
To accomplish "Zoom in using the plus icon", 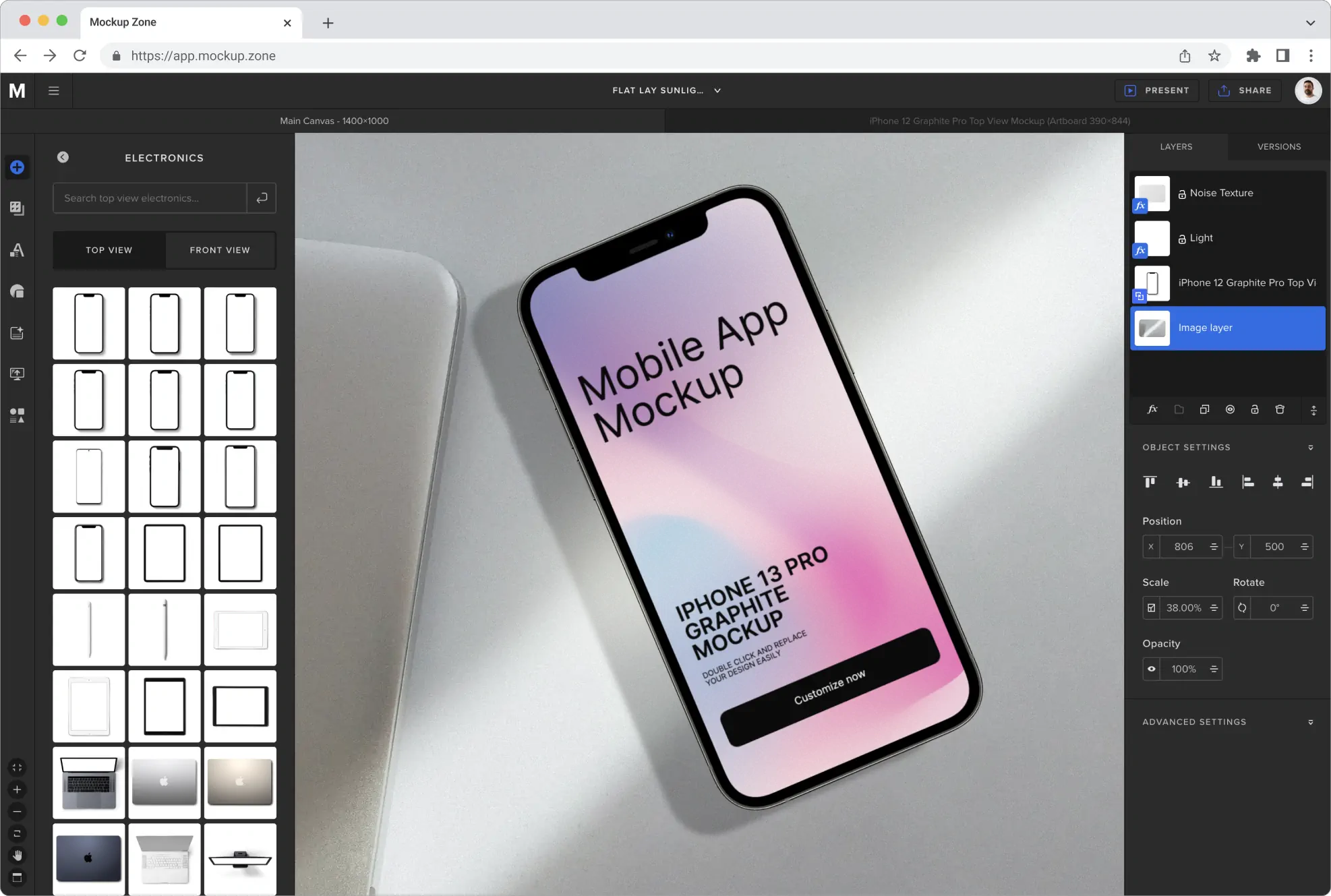I will [17, 789].
